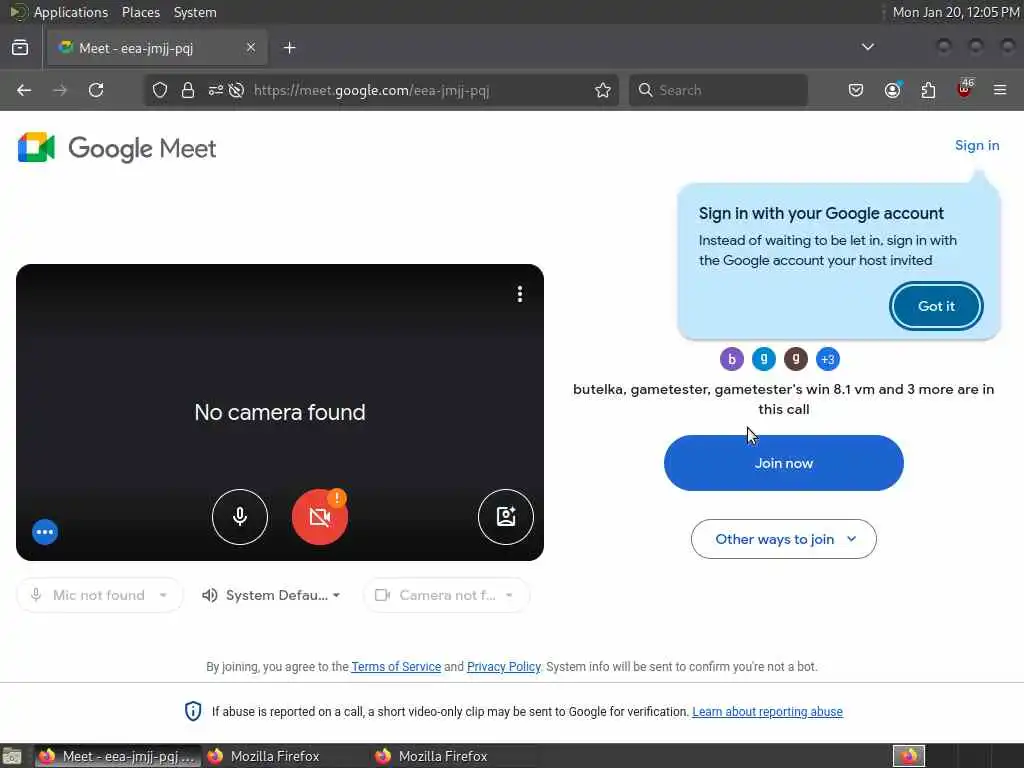Reload the page with the refresh icon
Viewport: 1024px width, 768px height.
point(96,90)
